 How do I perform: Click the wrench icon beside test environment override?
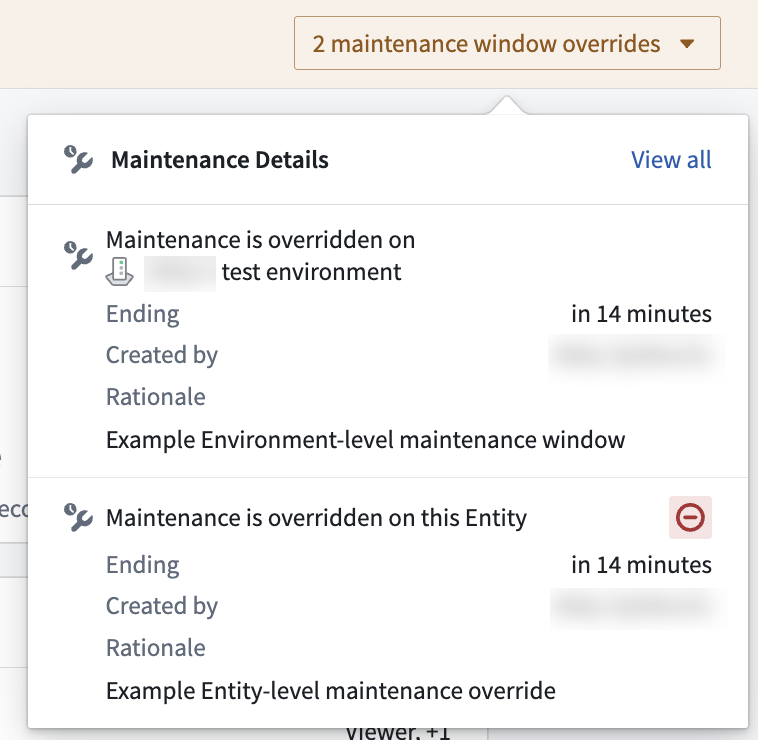[78, 255]
